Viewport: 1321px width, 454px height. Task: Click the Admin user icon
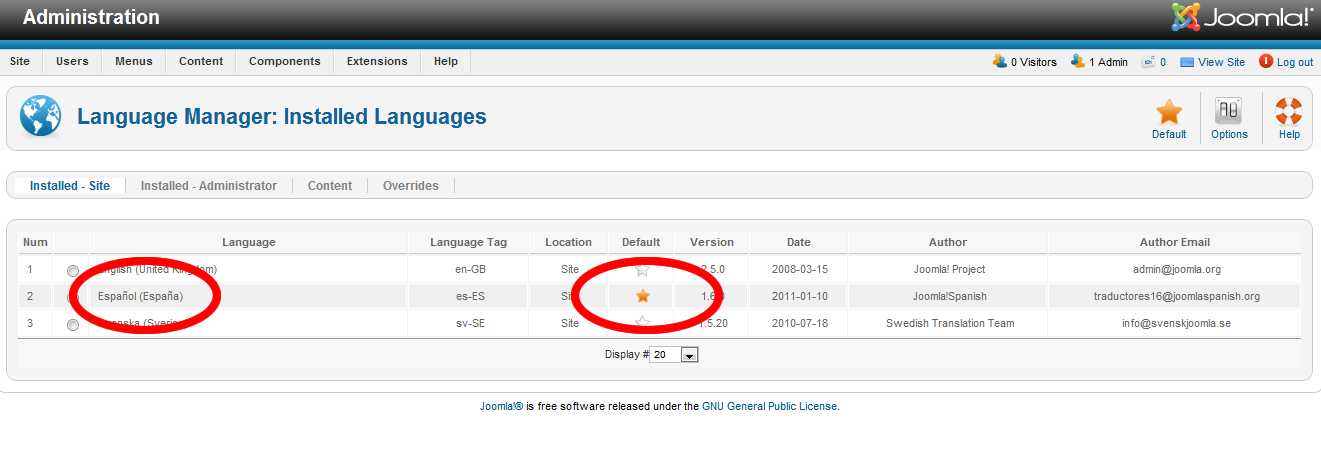(x=1077, y=61)
